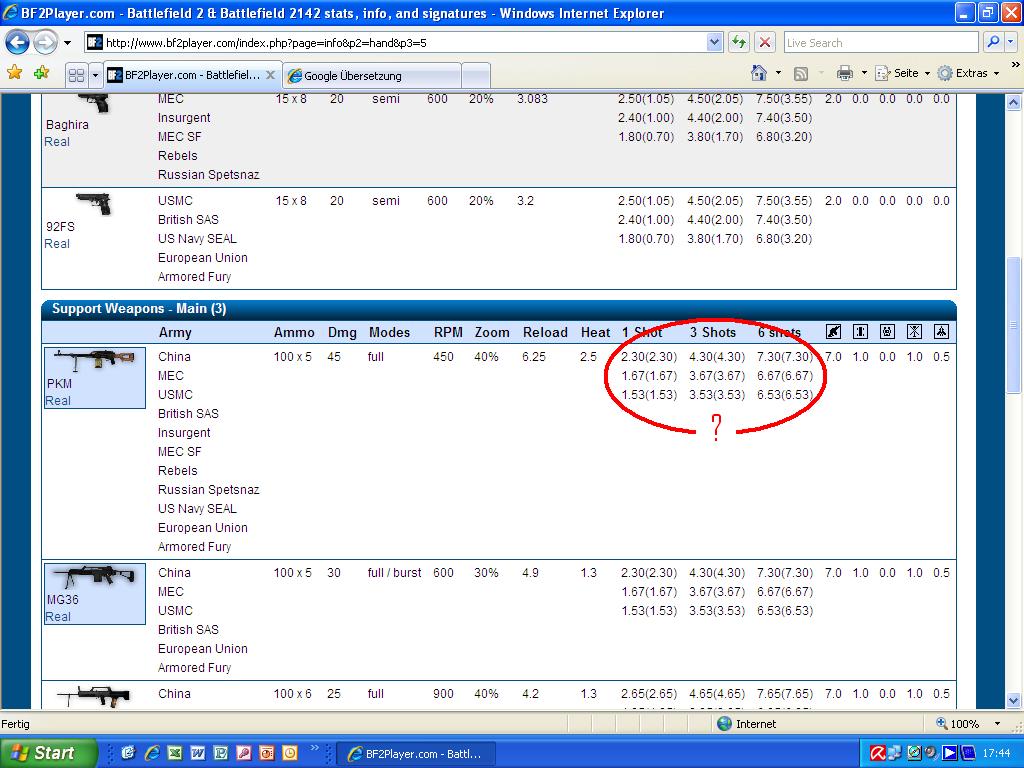Click the PKM Real link
The image size is (1024, 768).
point(58,401)
